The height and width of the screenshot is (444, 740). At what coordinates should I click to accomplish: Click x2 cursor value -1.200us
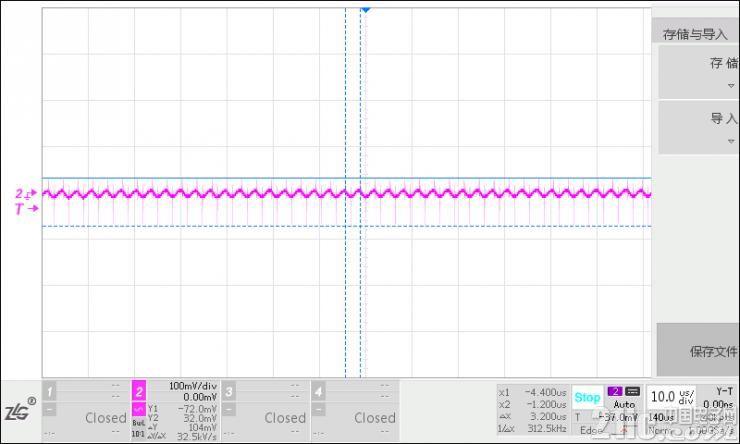point(546,404)
